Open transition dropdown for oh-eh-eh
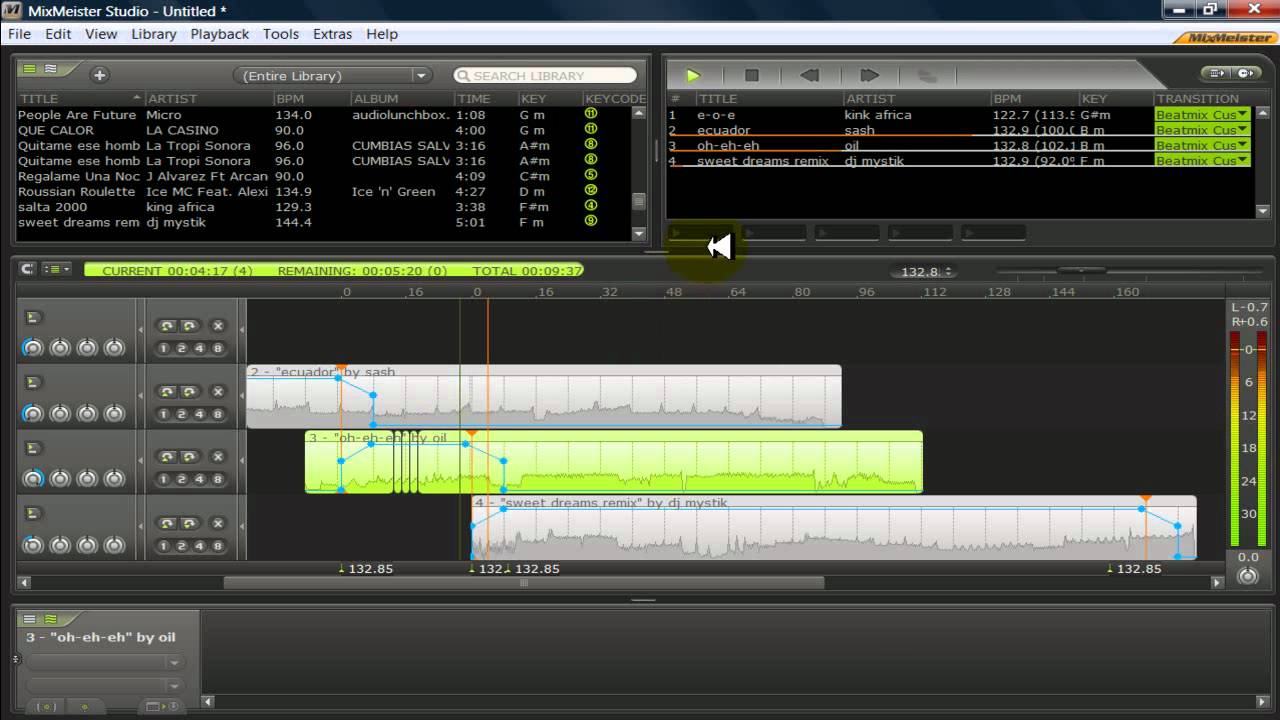Screen dimensions: 1280x720 1243,145
